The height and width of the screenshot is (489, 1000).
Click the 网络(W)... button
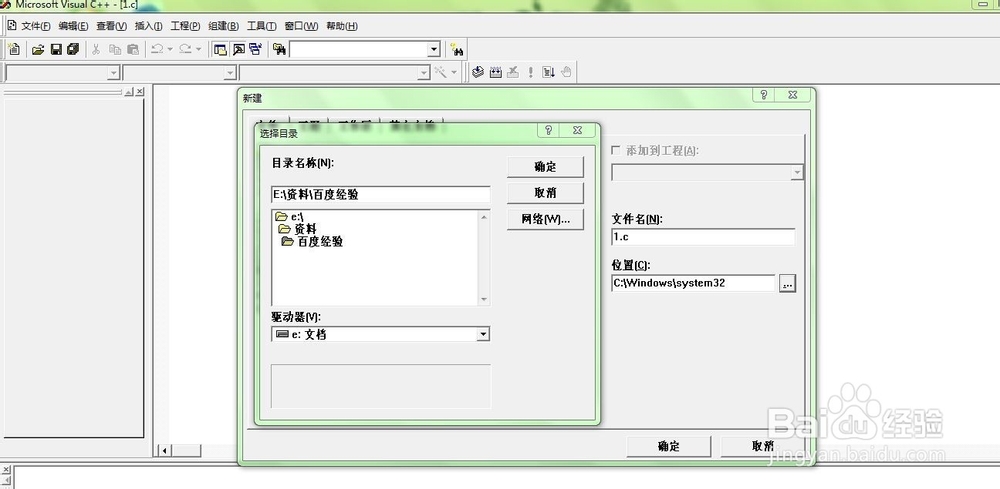(545, 219)
